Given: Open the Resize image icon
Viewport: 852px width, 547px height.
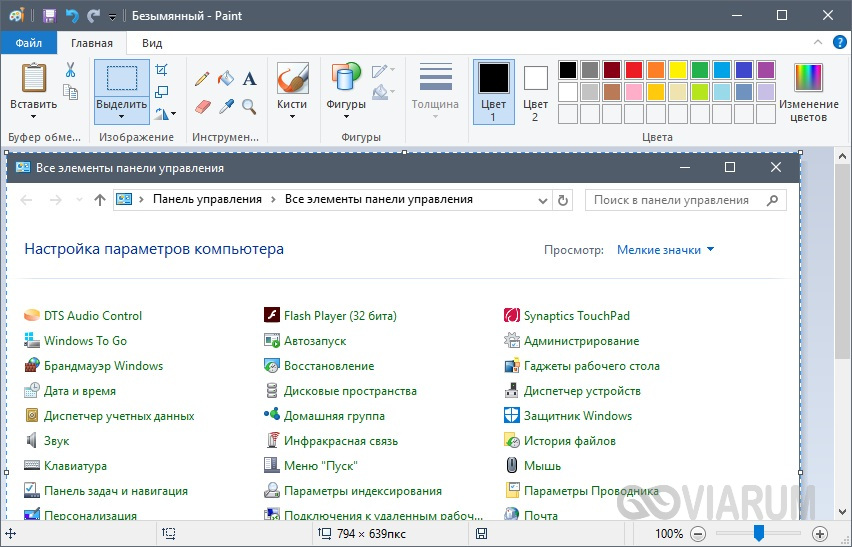Looking at the screenshot, I should (x=161, y=92).
